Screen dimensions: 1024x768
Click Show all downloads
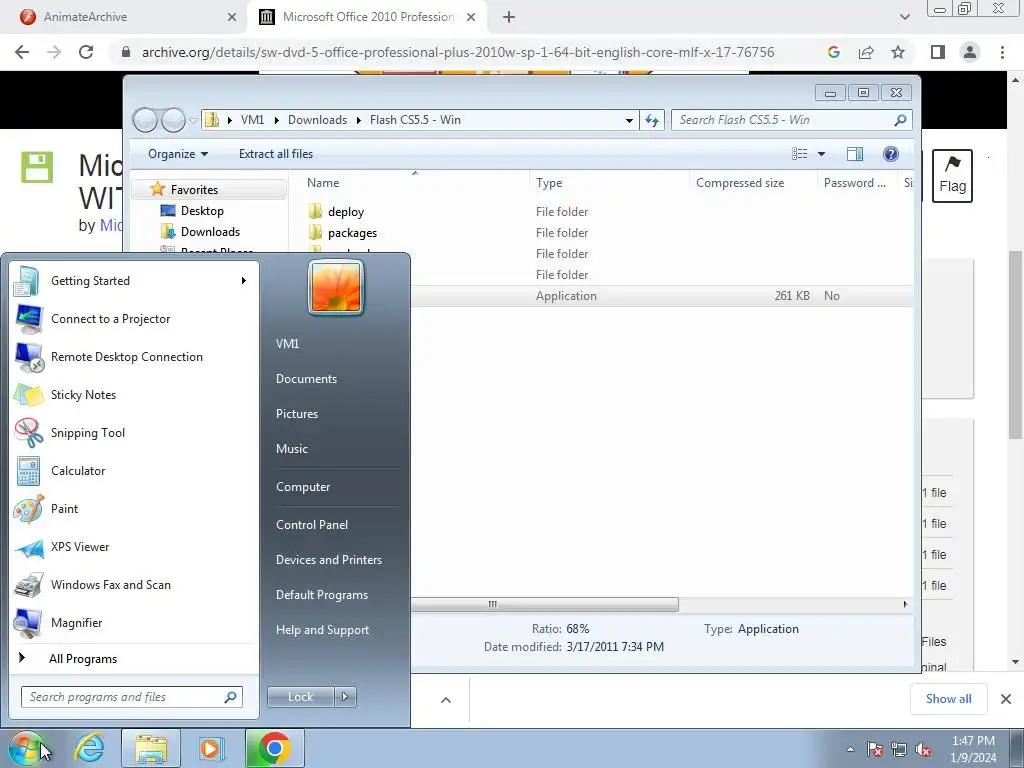pyautogui.click(x=948, y=699)
